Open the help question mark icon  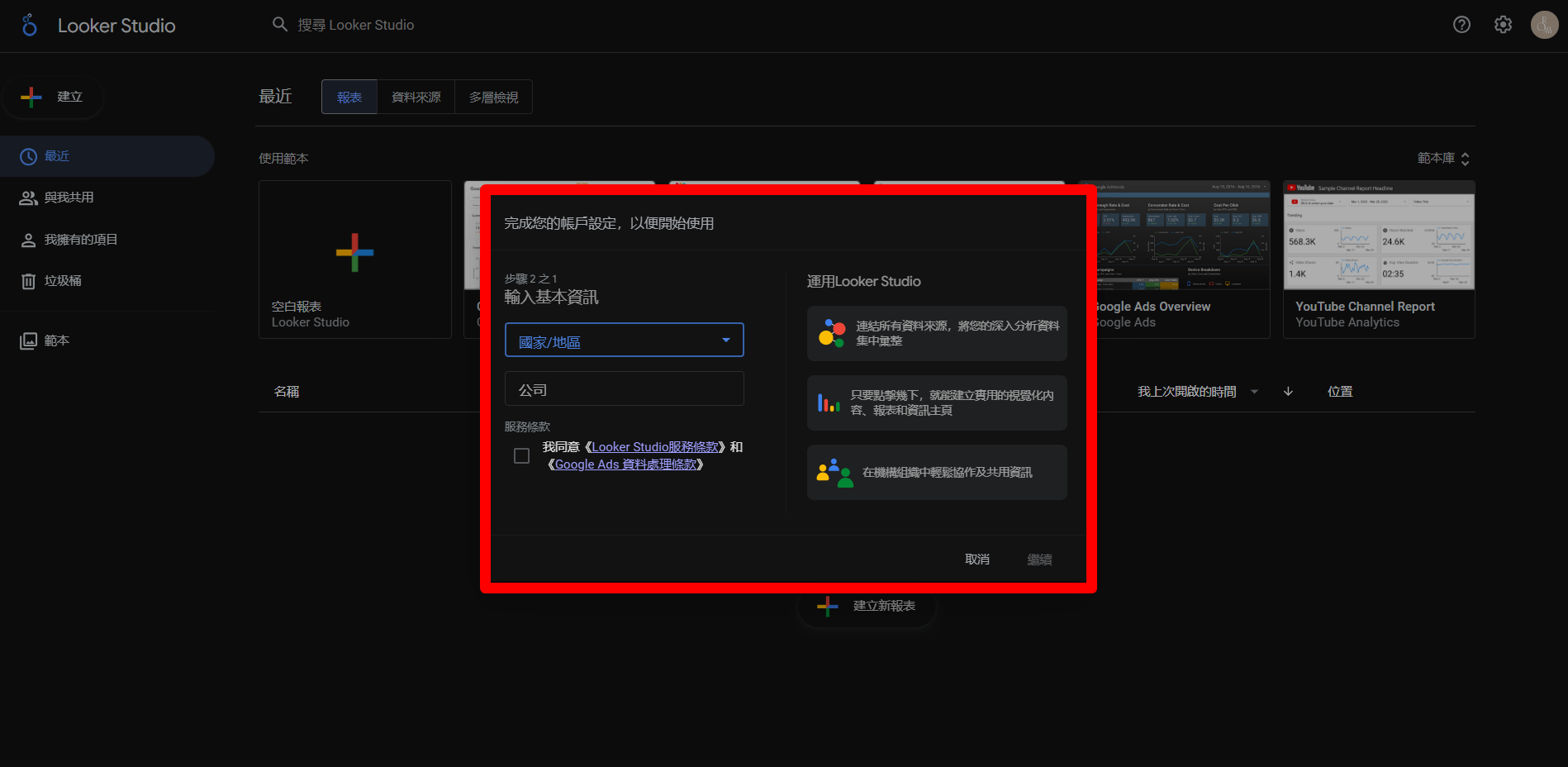[x=1461, y=25]
